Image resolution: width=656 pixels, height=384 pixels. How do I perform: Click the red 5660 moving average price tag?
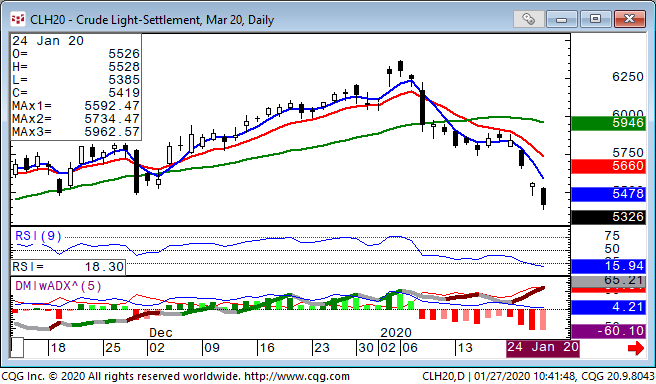pos(608,166)
